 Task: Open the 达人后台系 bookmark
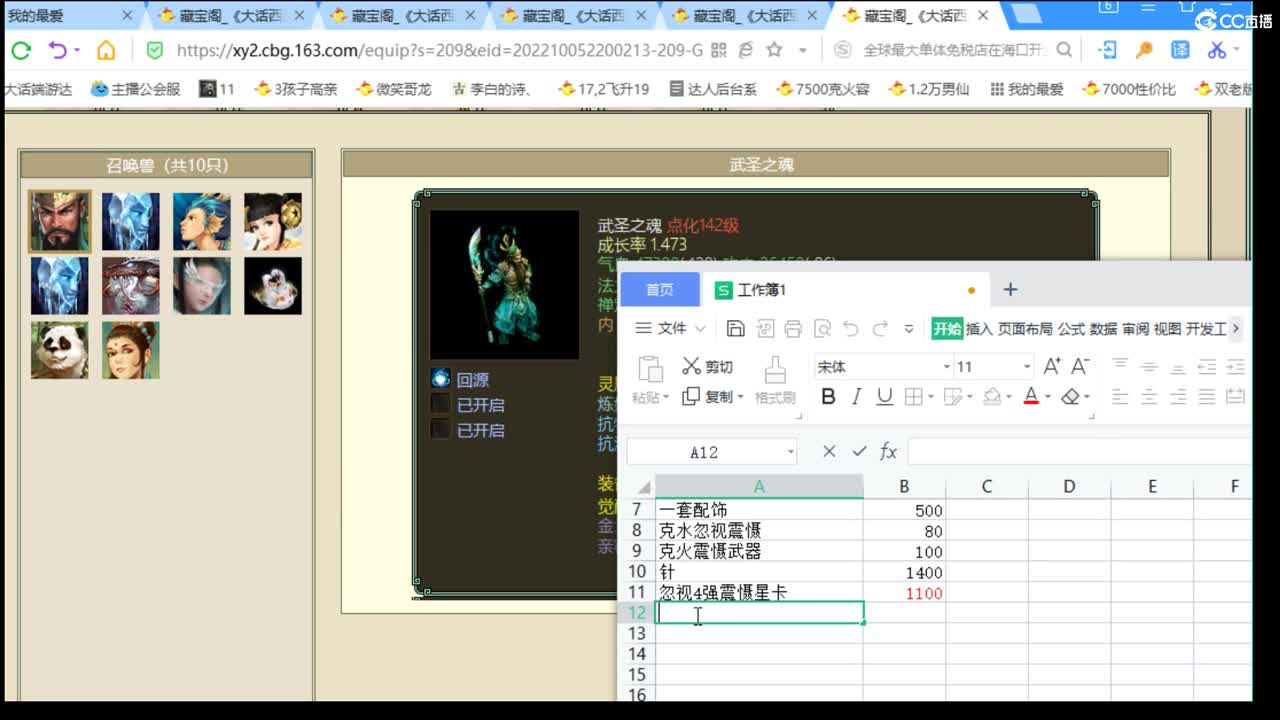pyautogui.click(x=711, y=89)
